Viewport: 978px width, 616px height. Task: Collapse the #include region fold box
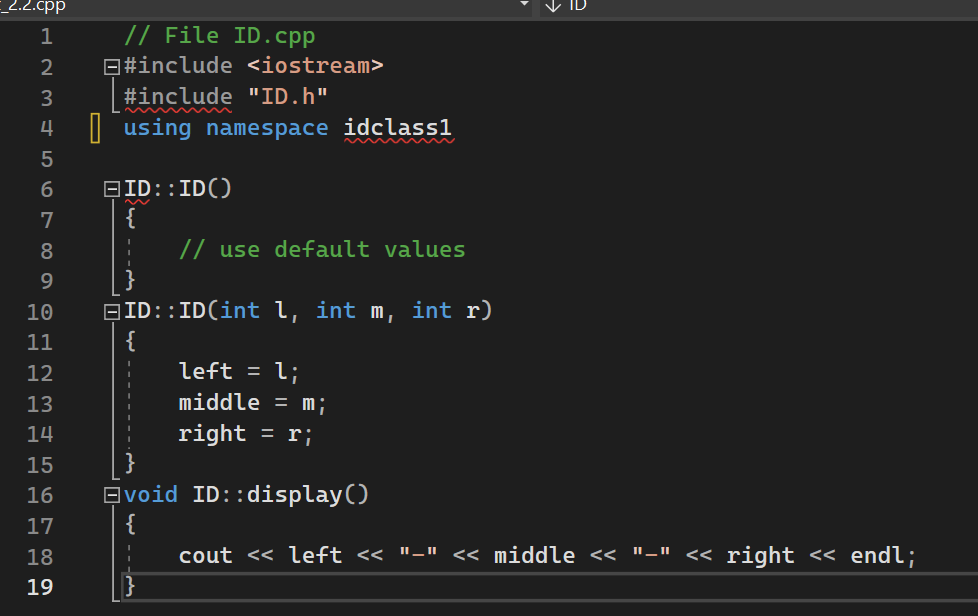click(x=111, y=66)
